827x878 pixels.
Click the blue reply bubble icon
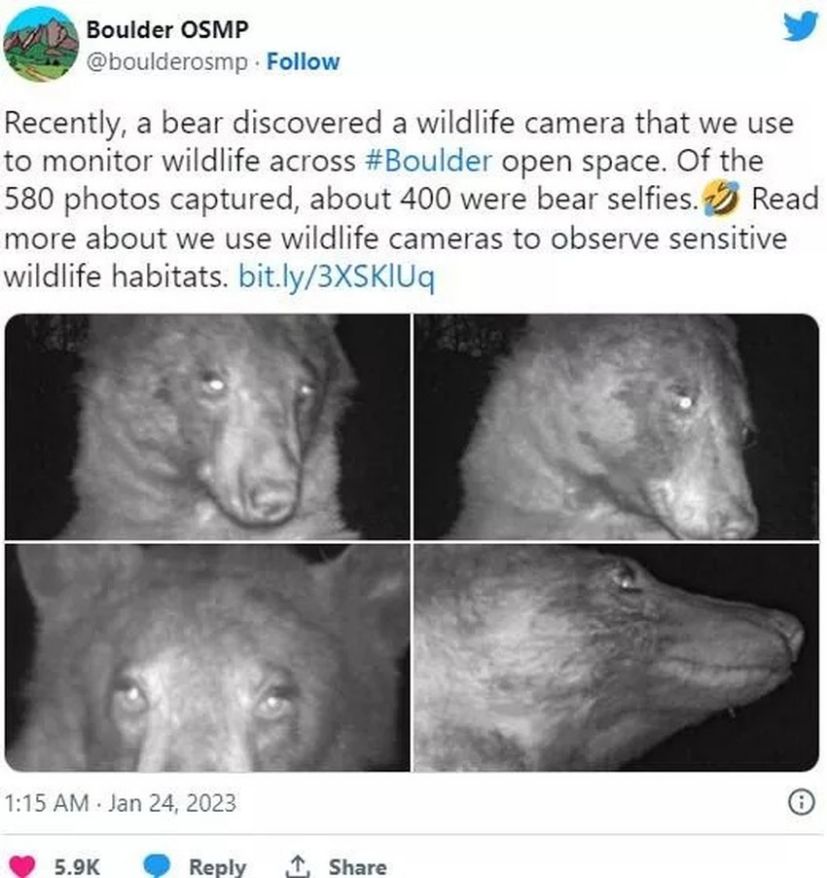157,866
